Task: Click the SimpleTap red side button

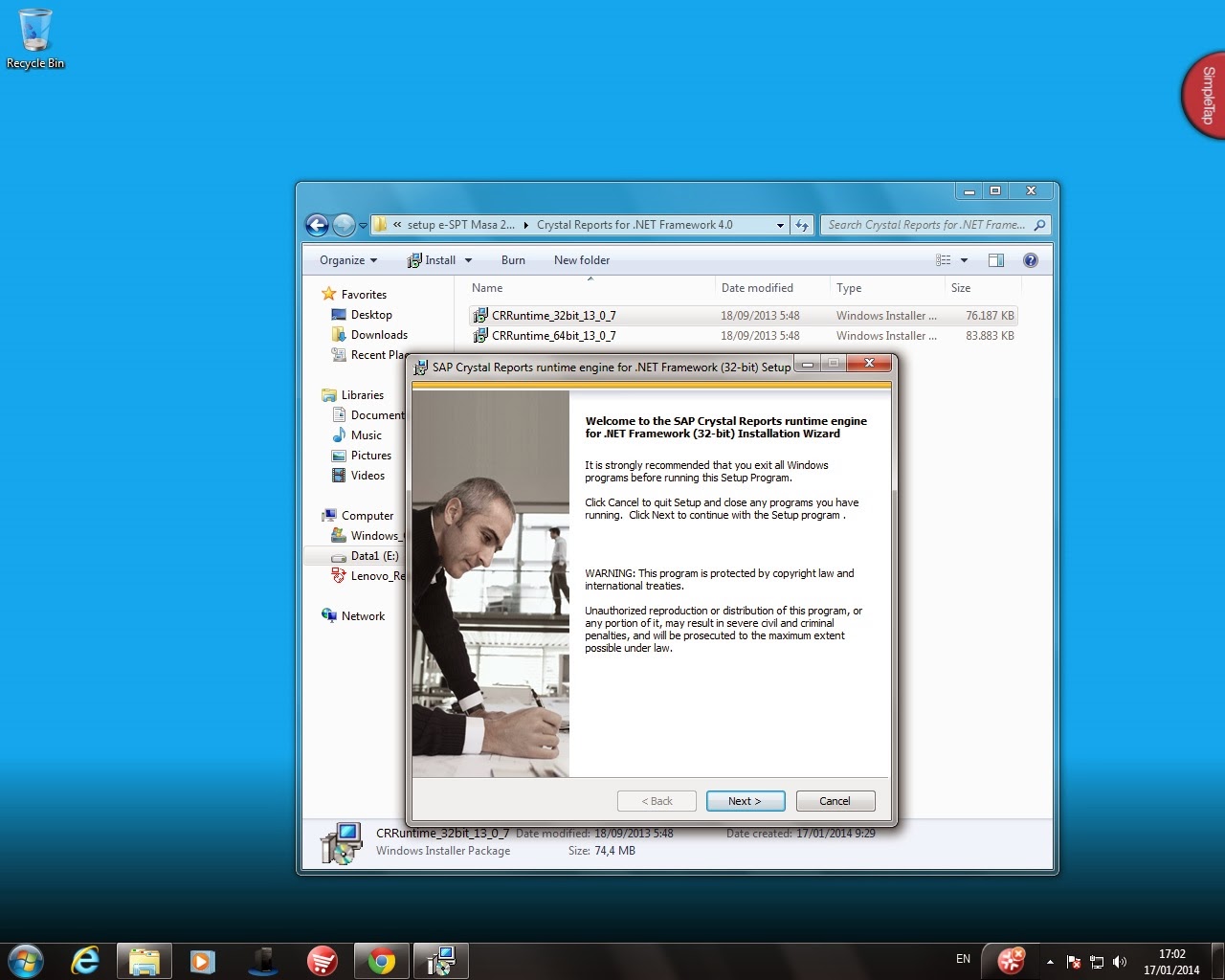Action: coord(1205,95)
